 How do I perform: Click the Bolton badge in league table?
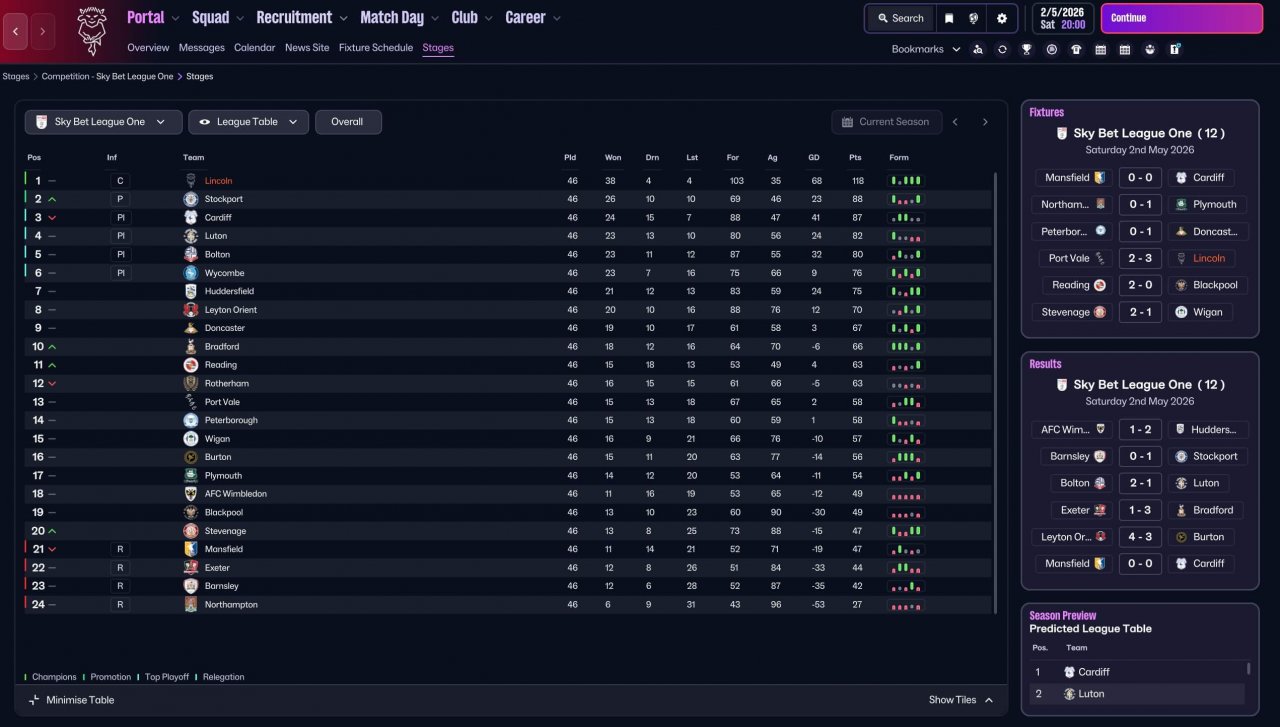click(x=191, y=254)
